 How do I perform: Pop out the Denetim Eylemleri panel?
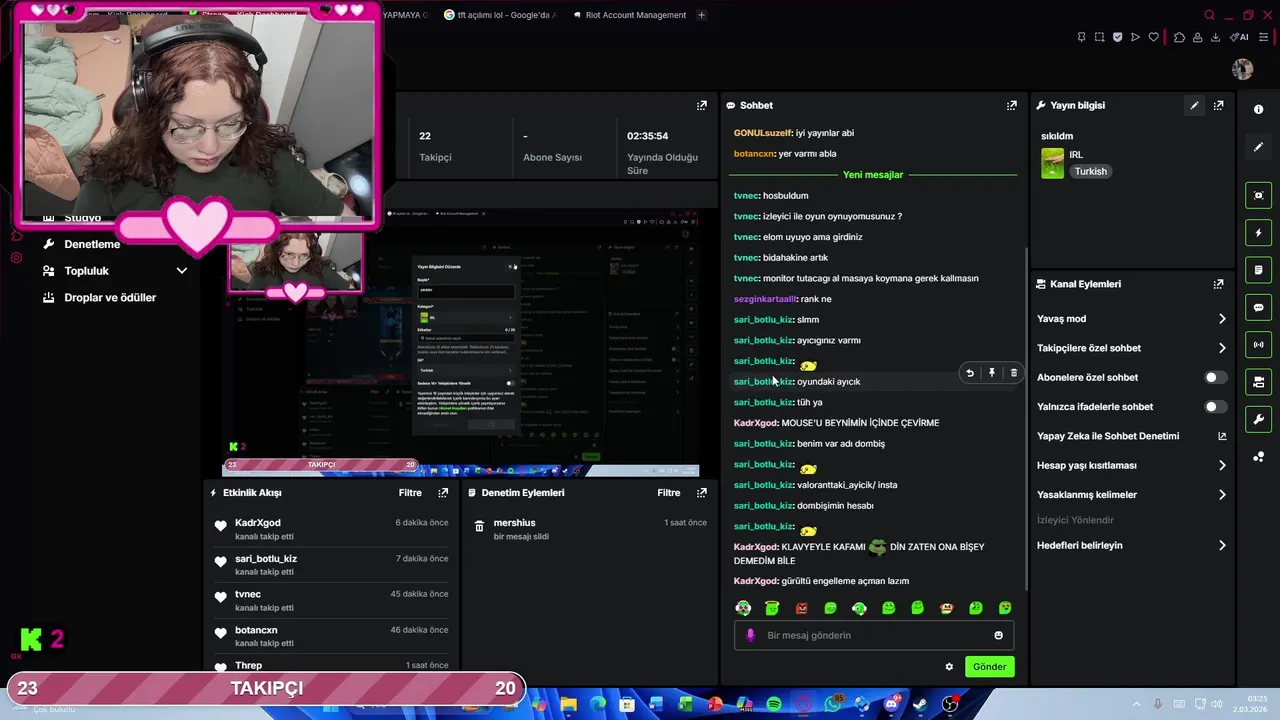point(701,493)
